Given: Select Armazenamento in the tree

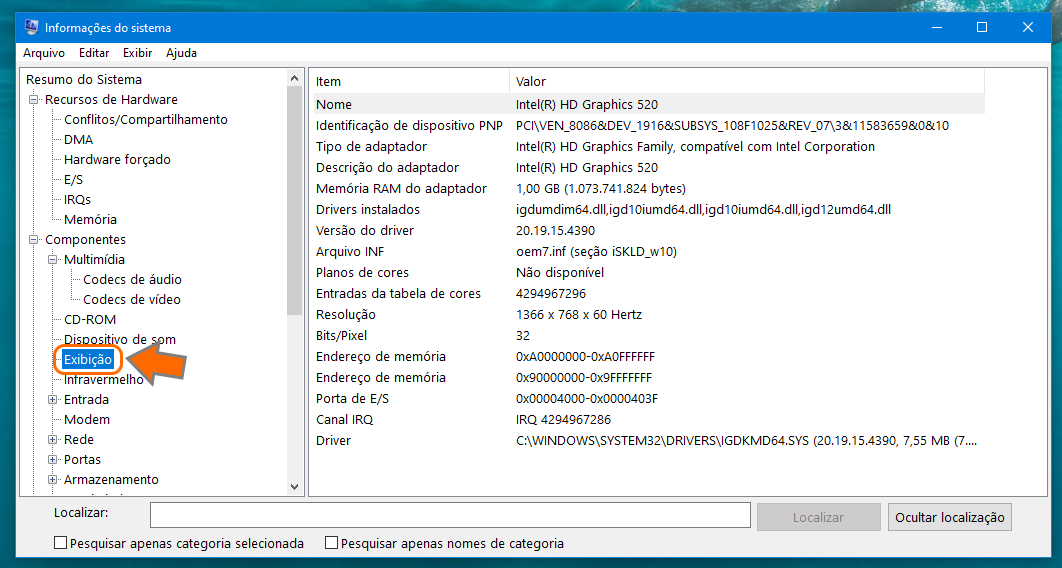Looking at the screenshot, I should click(111, 479).
